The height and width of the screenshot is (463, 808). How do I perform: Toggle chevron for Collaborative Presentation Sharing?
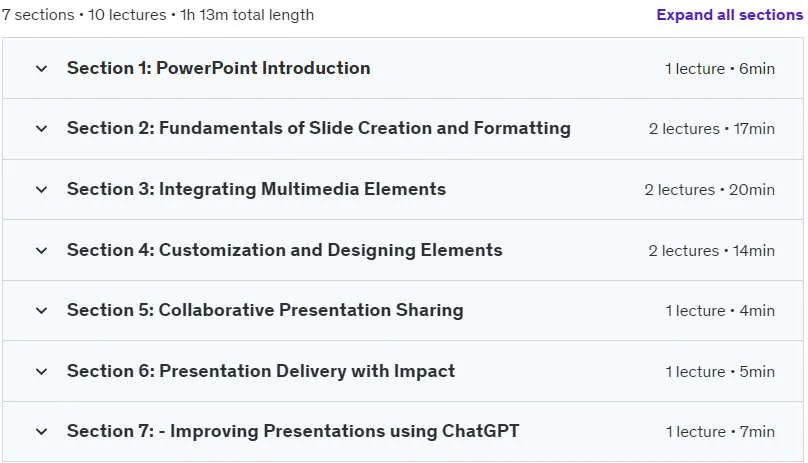[41, 310]
